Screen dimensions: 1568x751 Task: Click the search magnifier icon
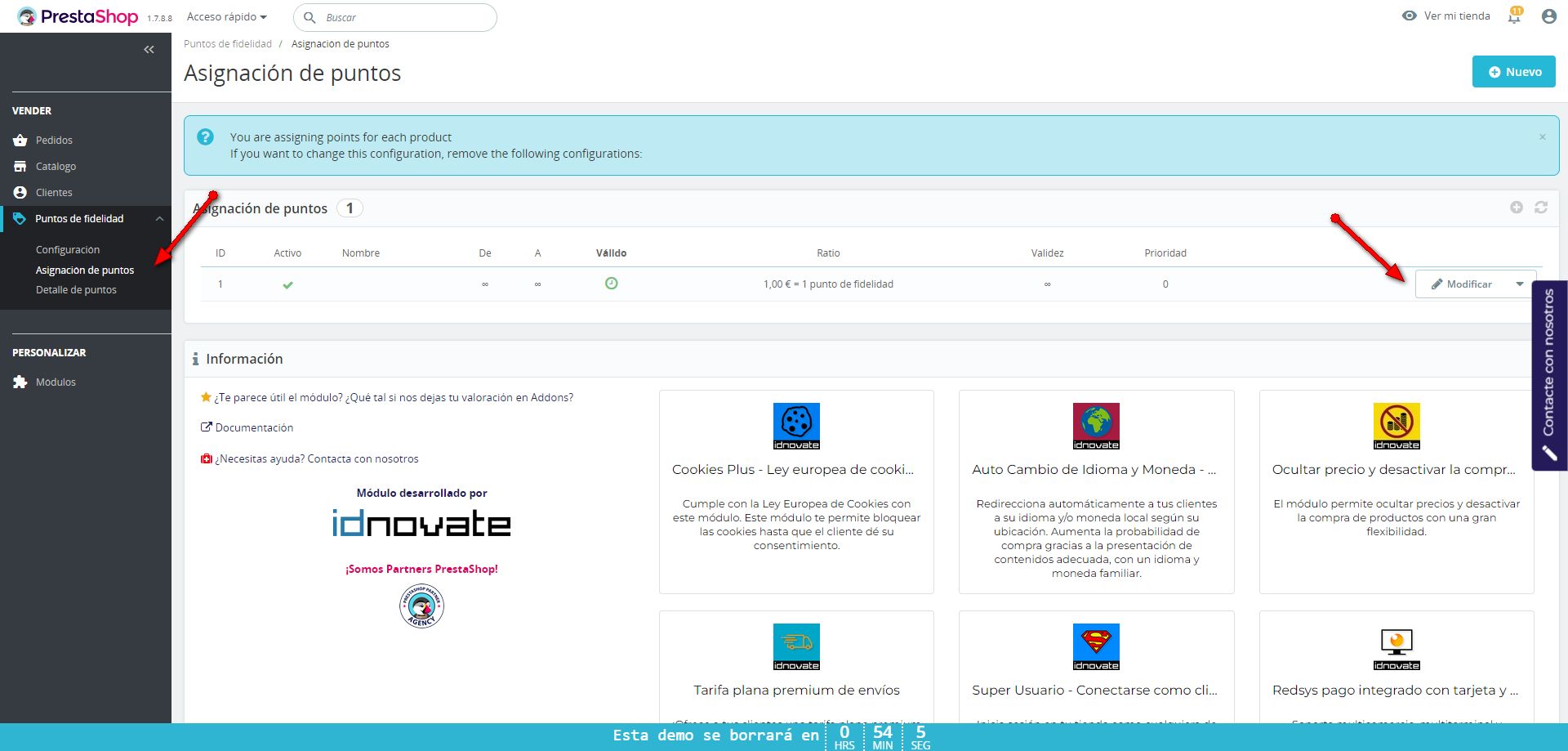[x=310, y=17]
